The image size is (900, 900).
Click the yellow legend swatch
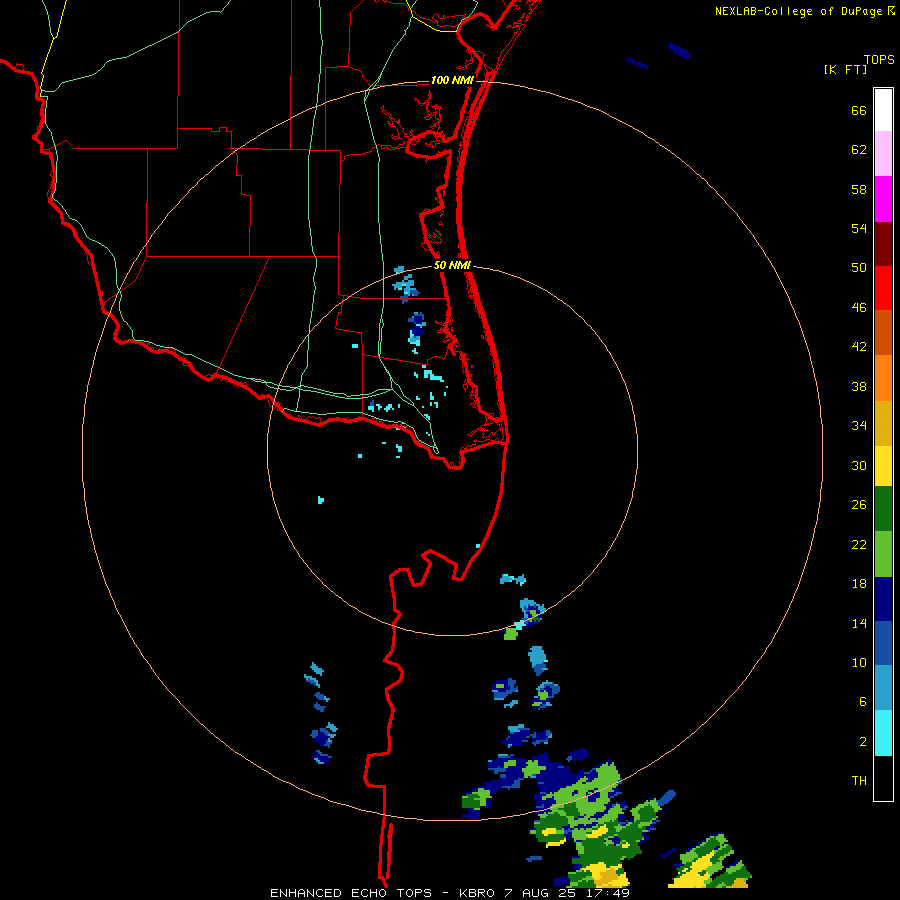883,466
